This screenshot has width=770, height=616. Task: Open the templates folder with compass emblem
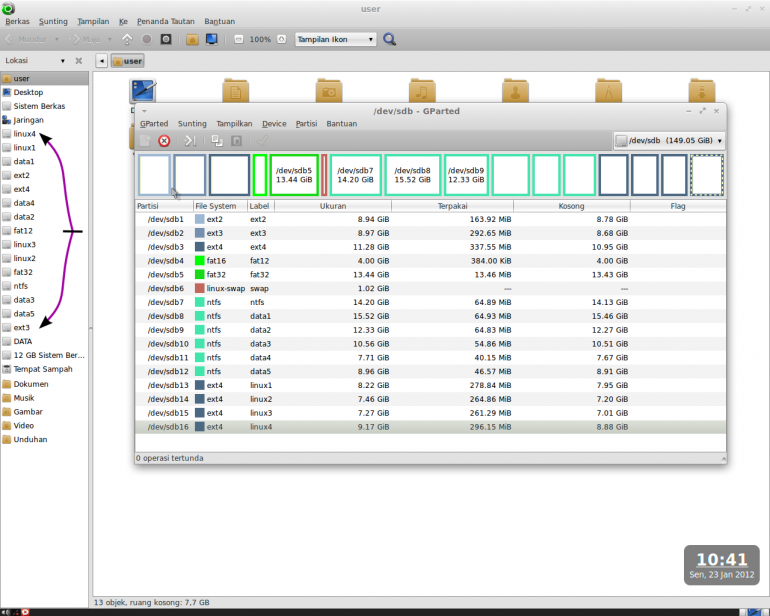coord(608,90)
